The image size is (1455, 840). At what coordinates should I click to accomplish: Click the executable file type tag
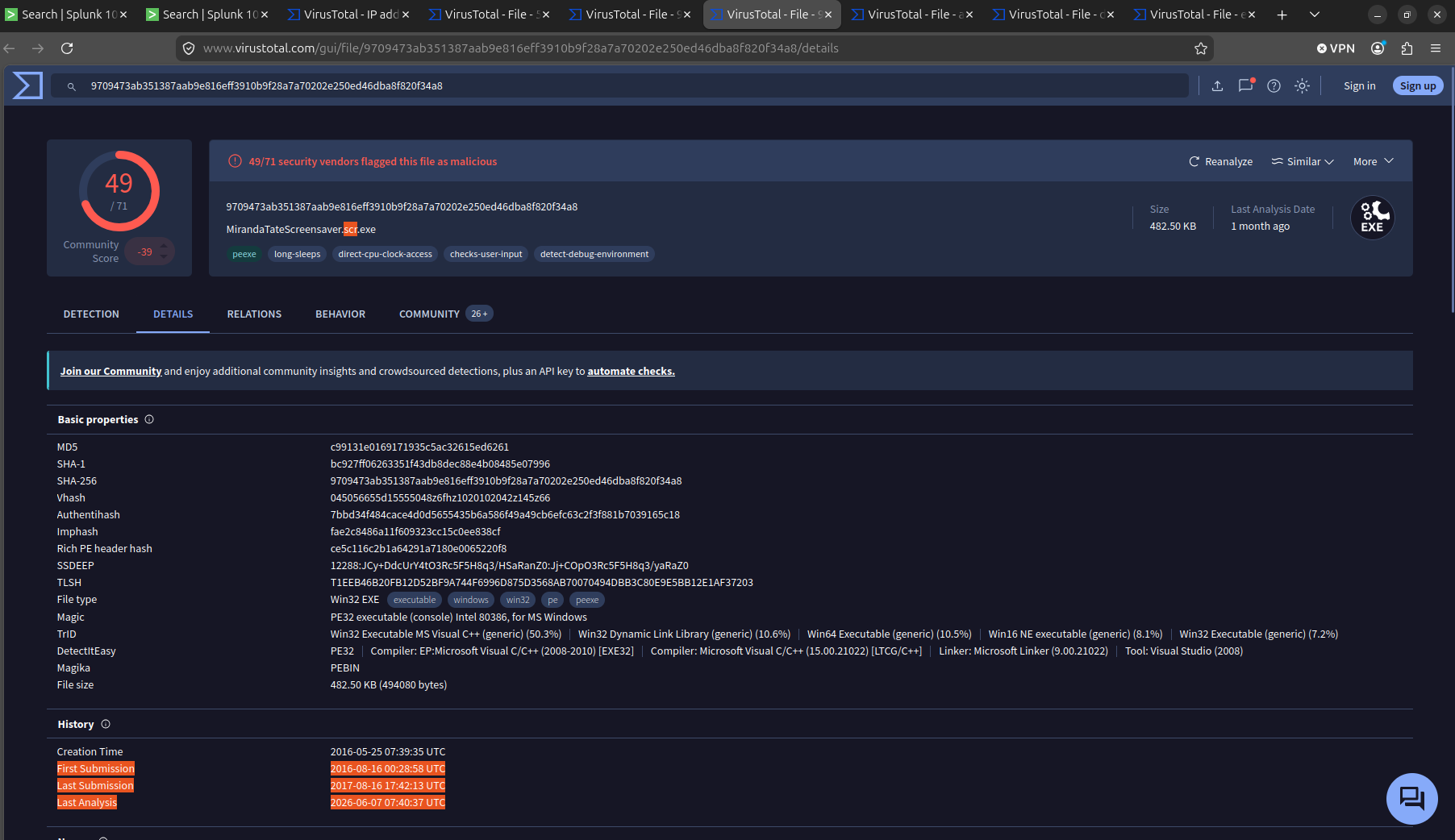(x=415, y=600)
